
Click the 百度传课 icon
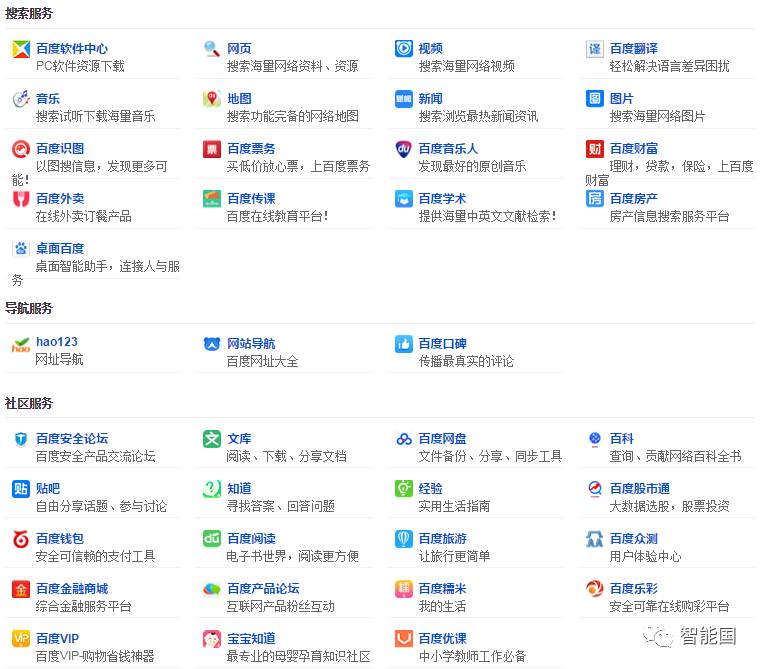pos(212,199)
